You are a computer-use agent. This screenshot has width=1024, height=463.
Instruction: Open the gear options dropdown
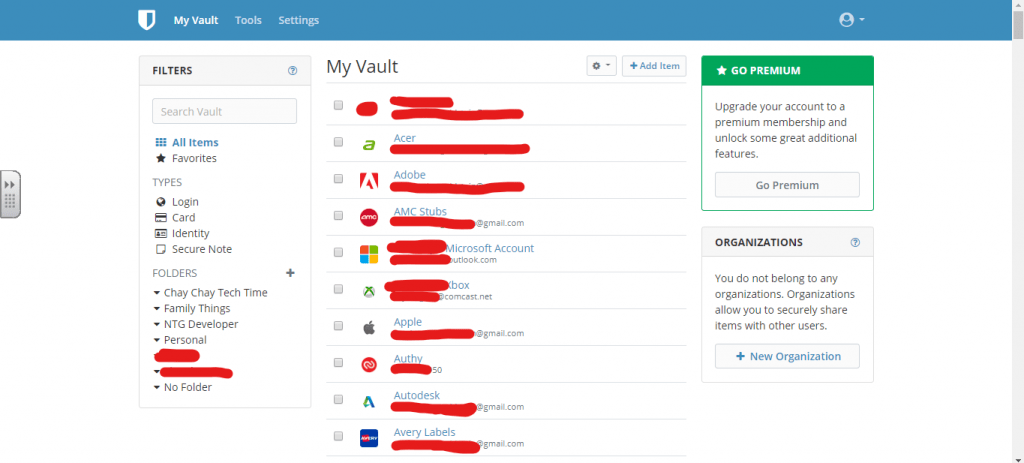(x=601, y=66)
